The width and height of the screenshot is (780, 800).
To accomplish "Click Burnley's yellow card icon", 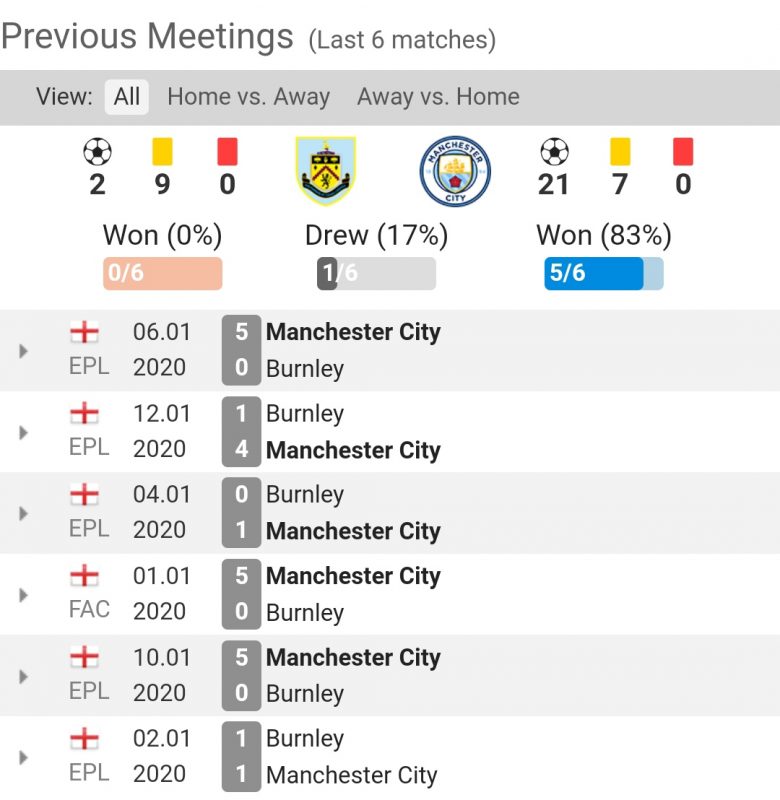I will pyautogui.click(x=162, y=152).
